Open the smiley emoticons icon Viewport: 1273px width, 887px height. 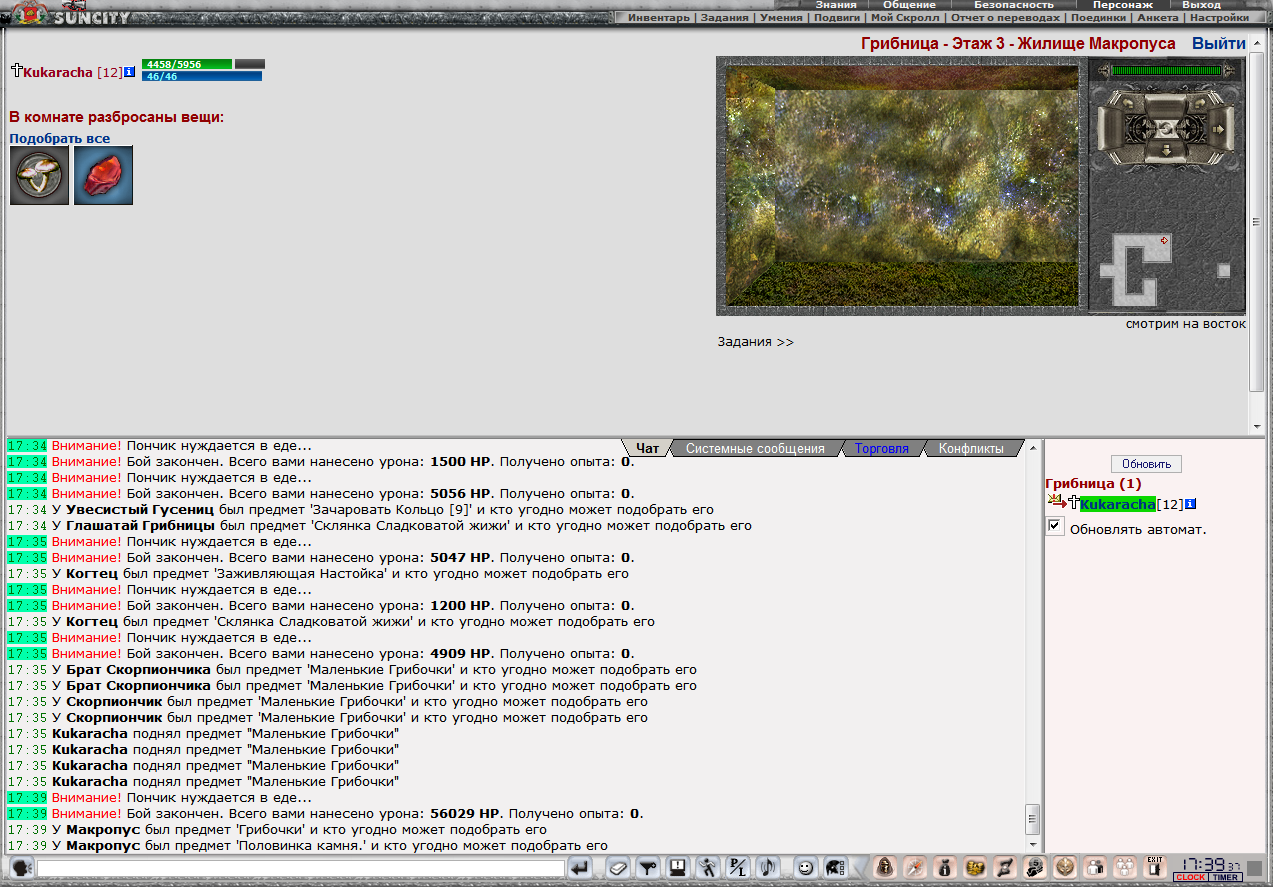(x=805, y=867)
